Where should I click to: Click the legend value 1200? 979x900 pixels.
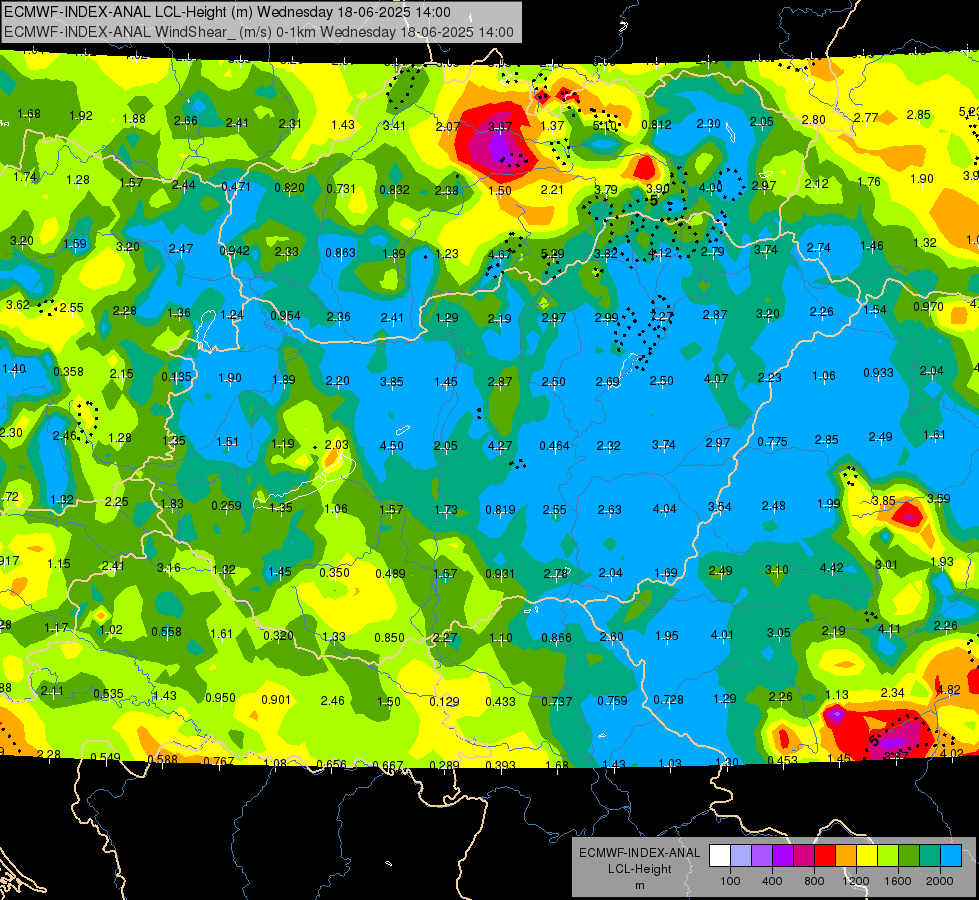(856, 881)
